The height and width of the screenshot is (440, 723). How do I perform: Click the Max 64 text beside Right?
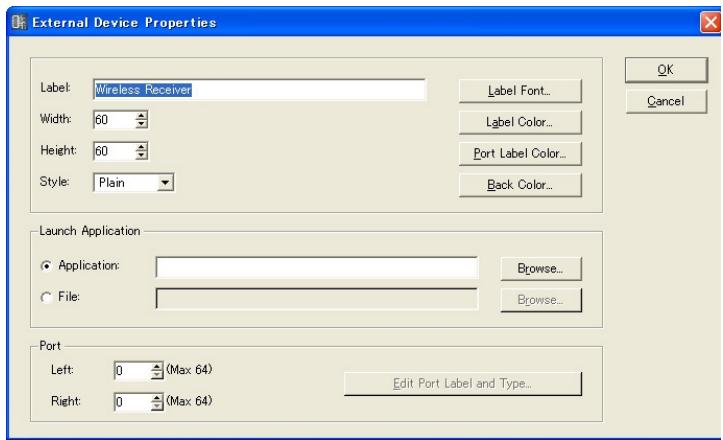pyautogui.click(x=190, y=401)
